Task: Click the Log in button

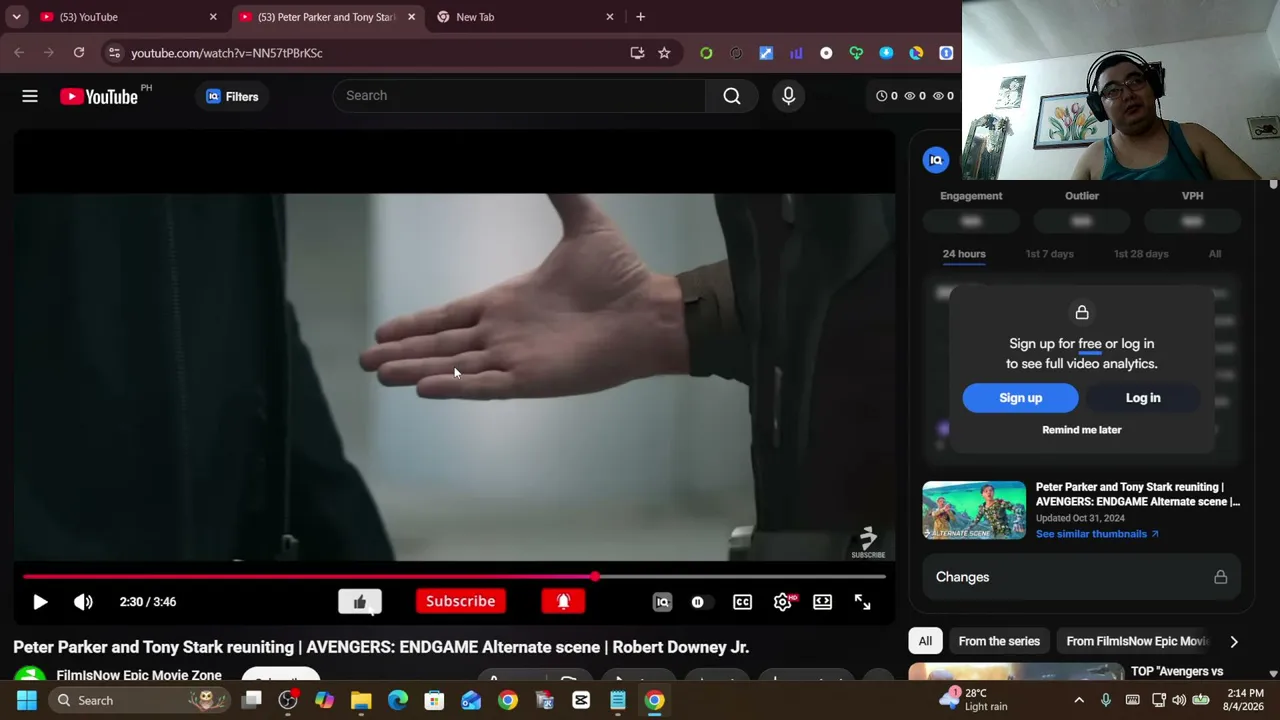Action: 1143,398
